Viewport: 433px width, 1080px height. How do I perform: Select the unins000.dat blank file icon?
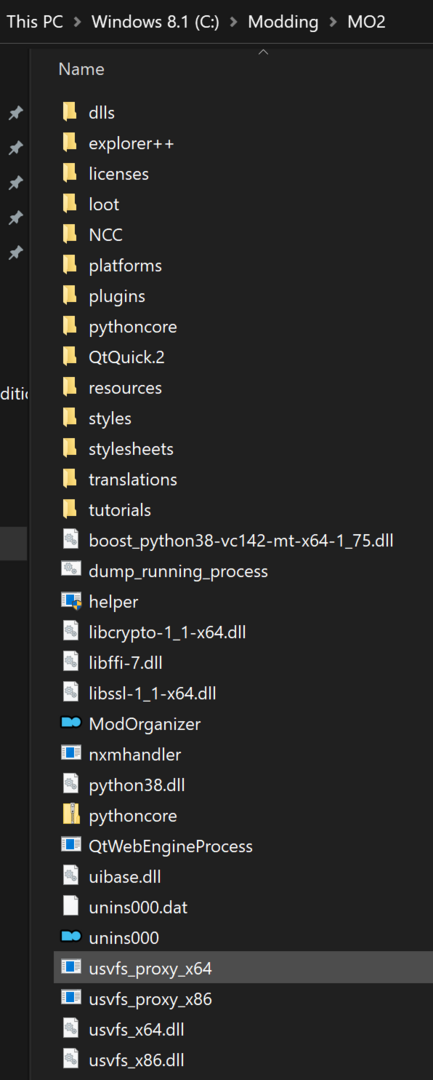(x=71, y=907)
